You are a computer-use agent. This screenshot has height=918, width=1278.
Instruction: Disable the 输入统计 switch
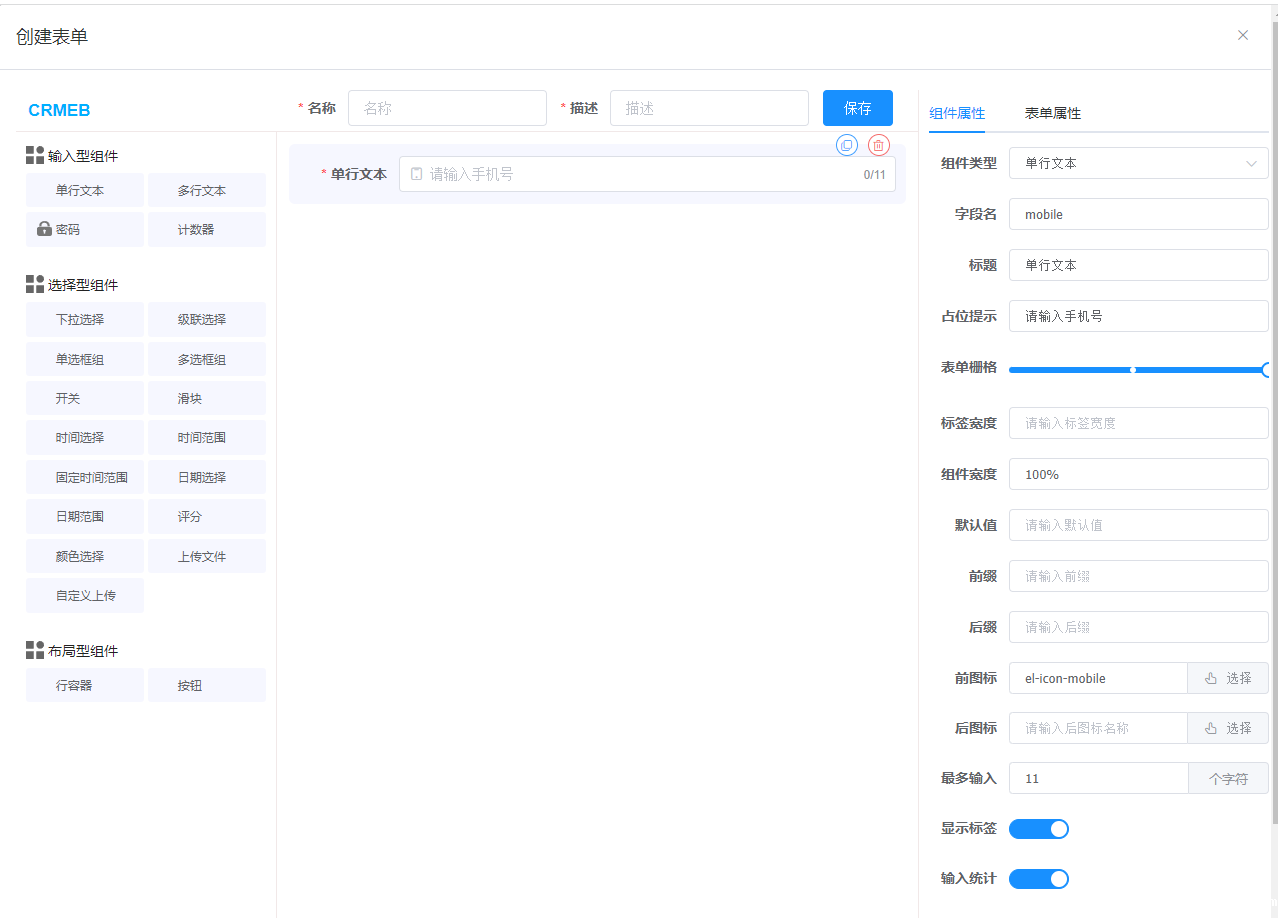point(1038,878)
